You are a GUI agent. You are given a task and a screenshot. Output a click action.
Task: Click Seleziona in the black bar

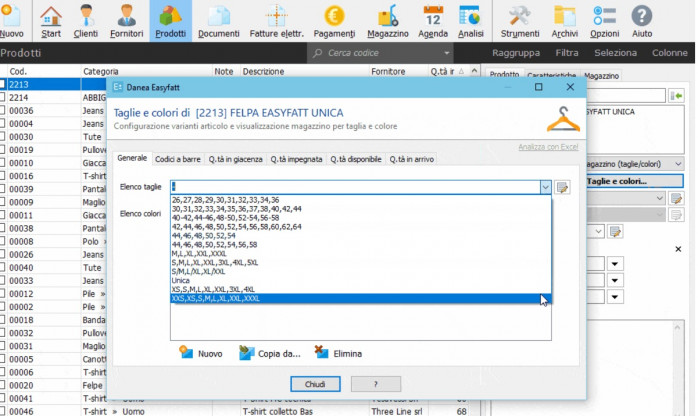coord(615,53)
